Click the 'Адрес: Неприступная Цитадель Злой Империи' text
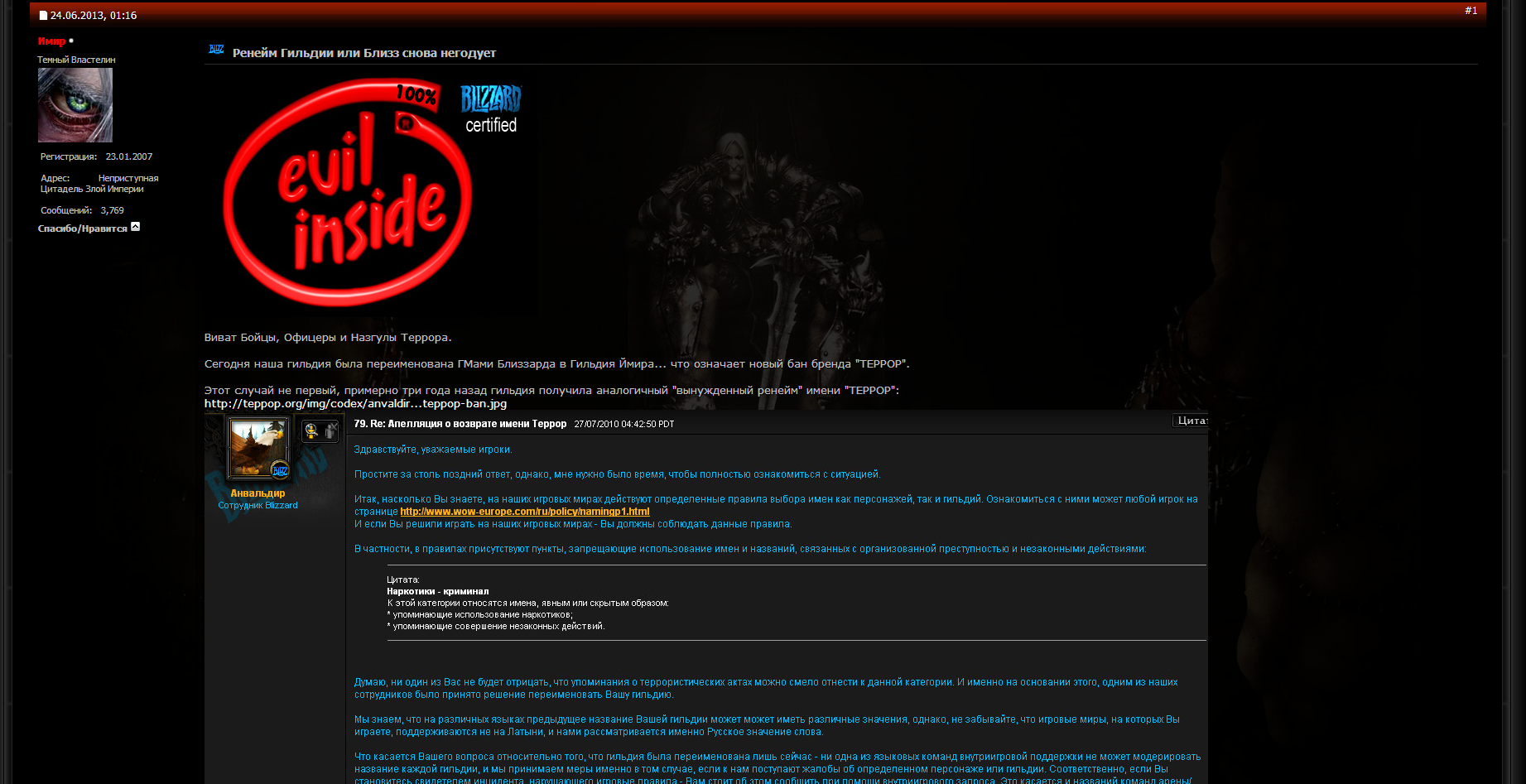Screen dimensions: 1526x784 click(99, 184)
